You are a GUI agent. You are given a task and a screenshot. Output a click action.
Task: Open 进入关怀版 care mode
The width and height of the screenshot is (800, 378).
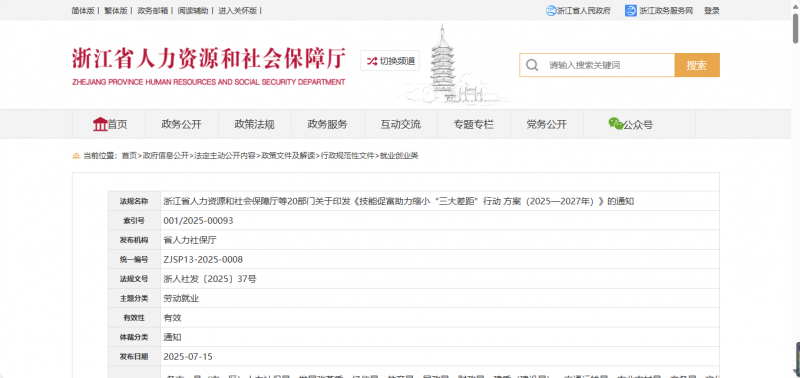238,11
